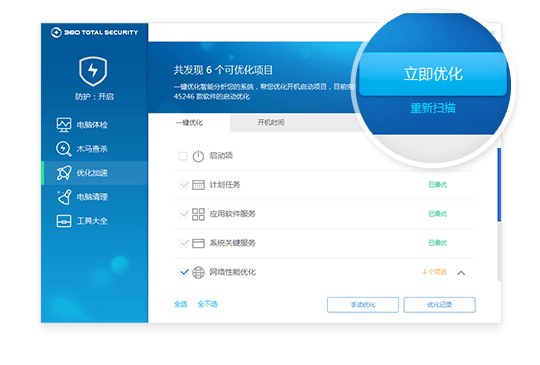Select 优化加速 rocket icon in sidebar
The width and height of the screenshot is (540, 365).
click(x=64, y=173)
